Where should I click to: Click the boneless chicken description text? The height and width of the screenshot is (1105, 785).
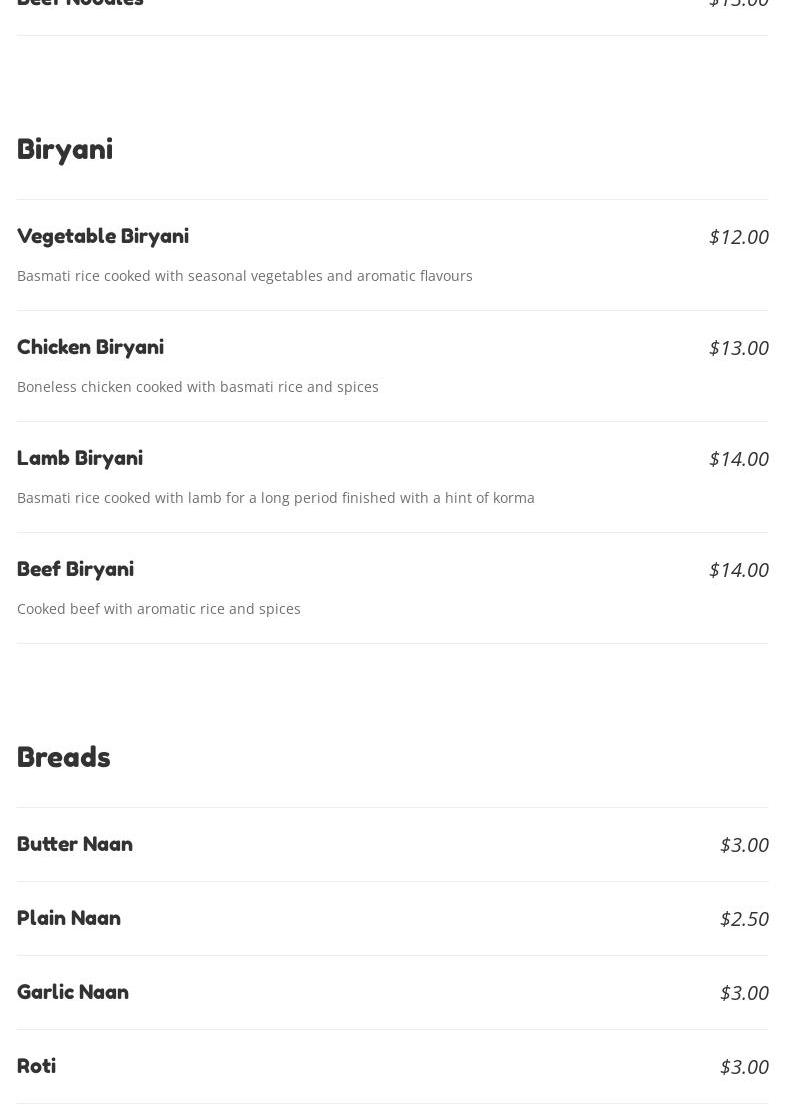[198, 387]
